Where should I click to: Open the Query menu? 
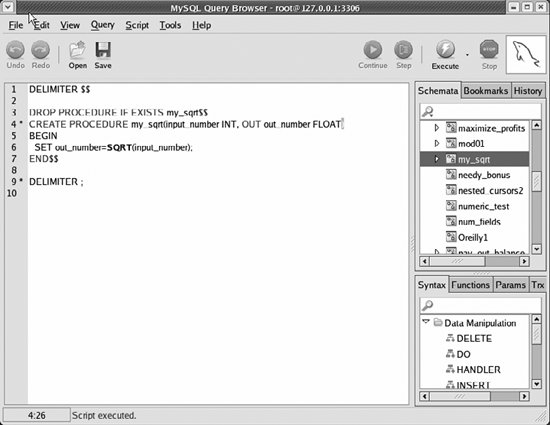coord(102,25)
